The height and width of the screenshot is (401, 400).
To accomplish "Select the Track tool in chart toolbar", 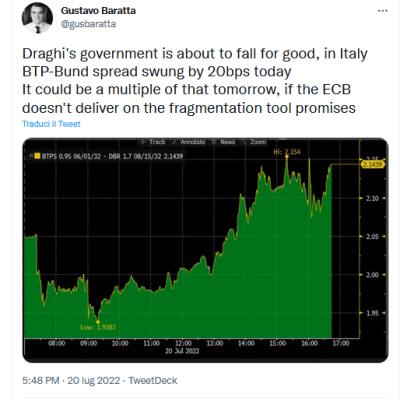I will click(x=153, y=142).
